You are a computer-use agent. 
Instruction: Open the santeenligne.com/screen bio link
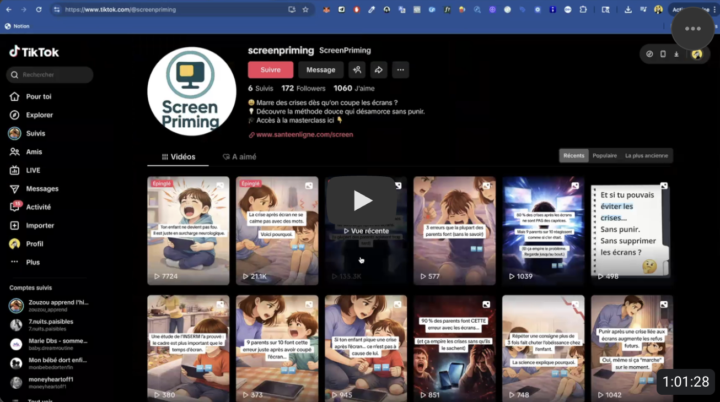(x=304, y=134)
